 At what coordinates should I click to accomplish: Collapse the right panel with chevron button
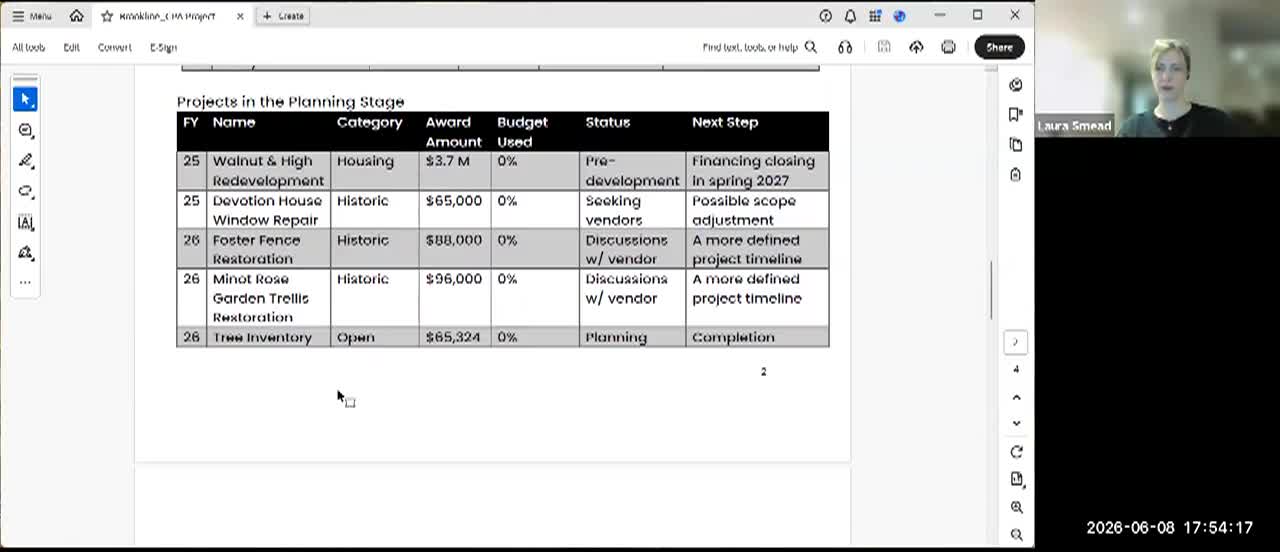point(1015,342)
